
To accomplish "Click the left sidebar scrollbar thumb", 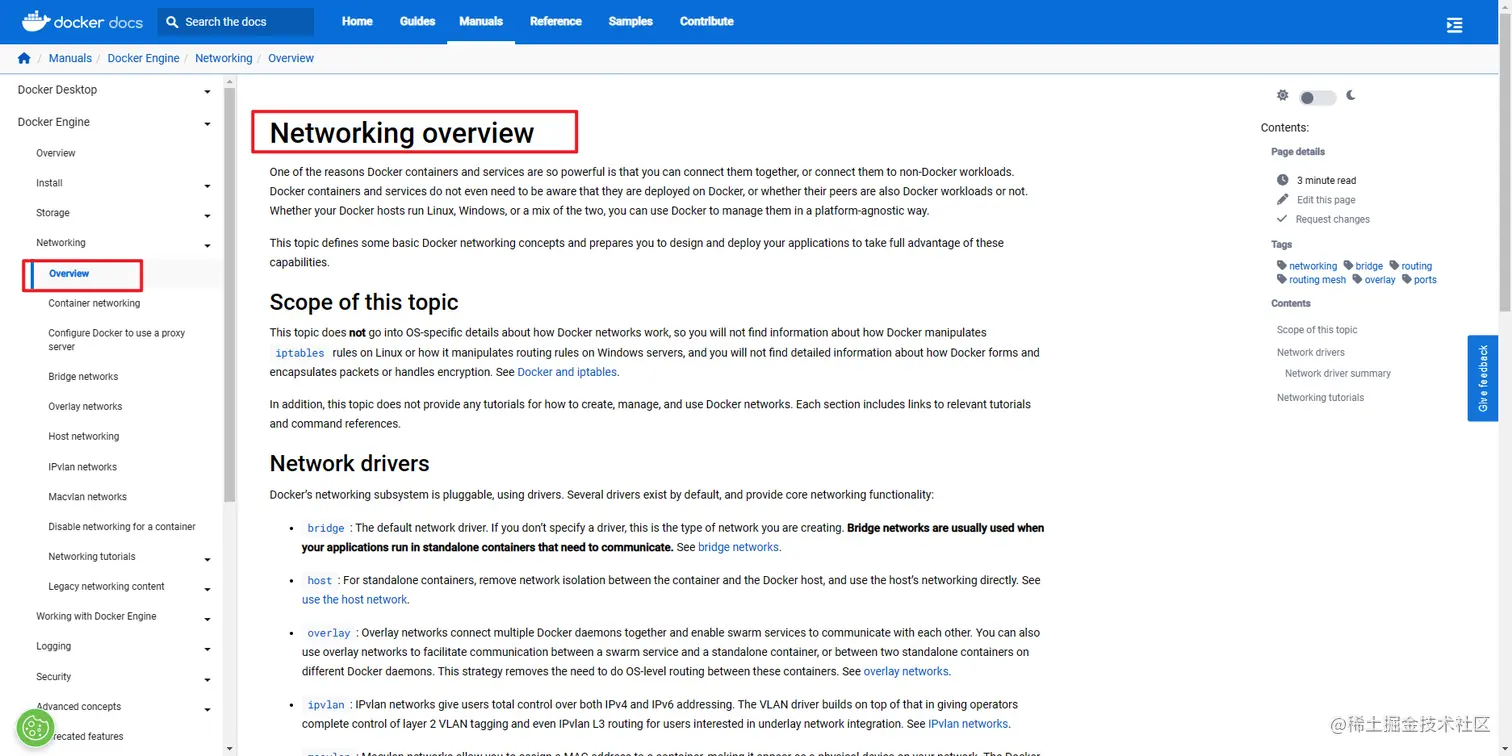I will (x=230, y=295).
